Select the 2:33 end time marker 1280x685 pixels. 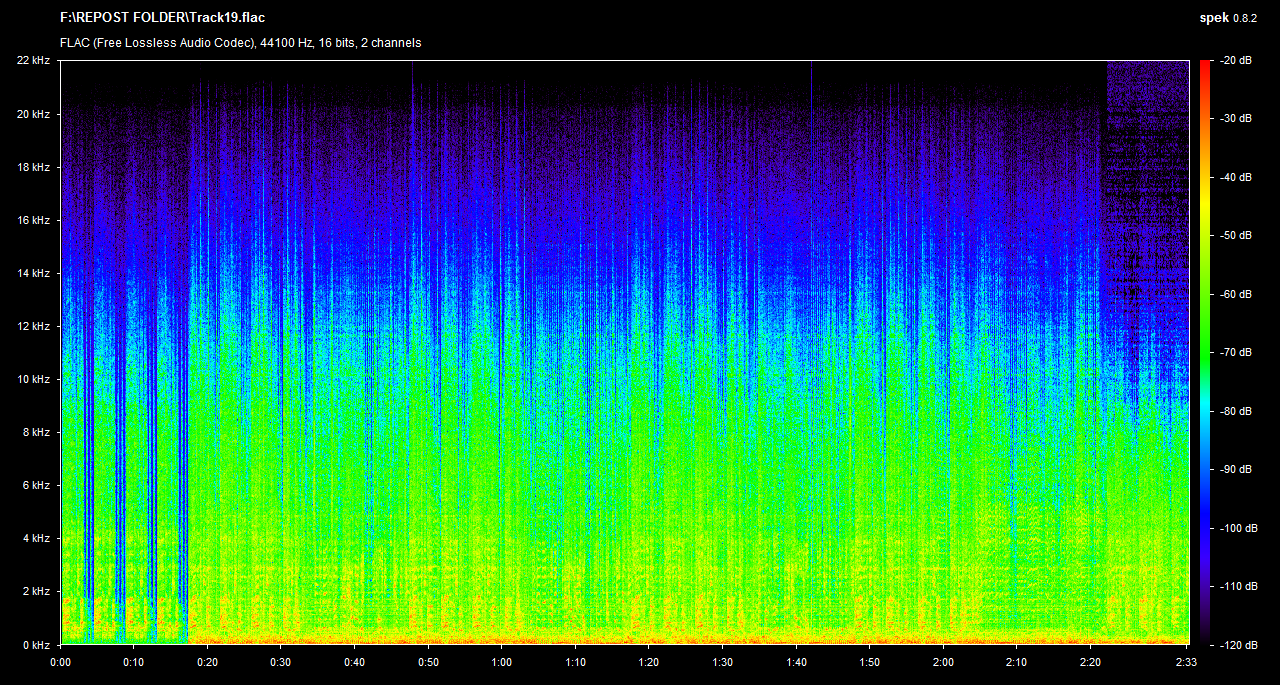tap(1186, 662)
